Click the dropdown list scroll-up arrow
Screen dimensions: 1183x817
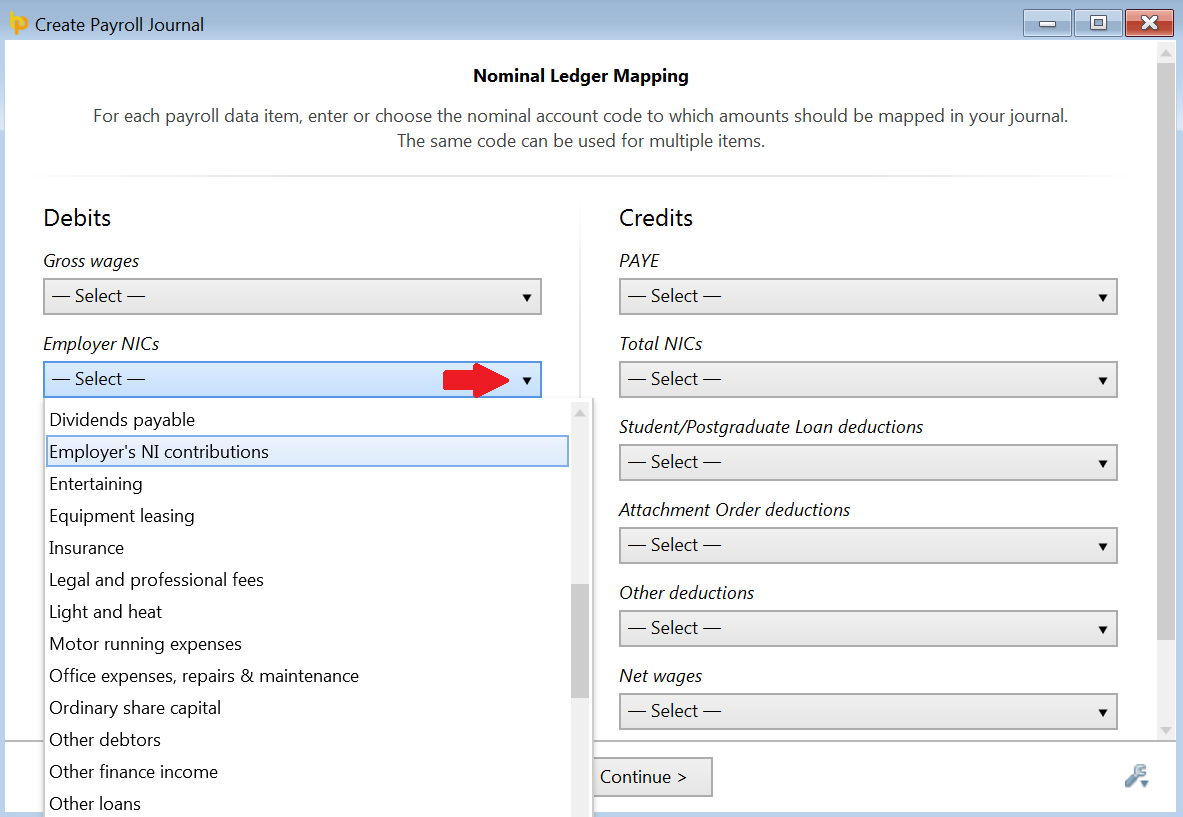click(x=579, y=413)
